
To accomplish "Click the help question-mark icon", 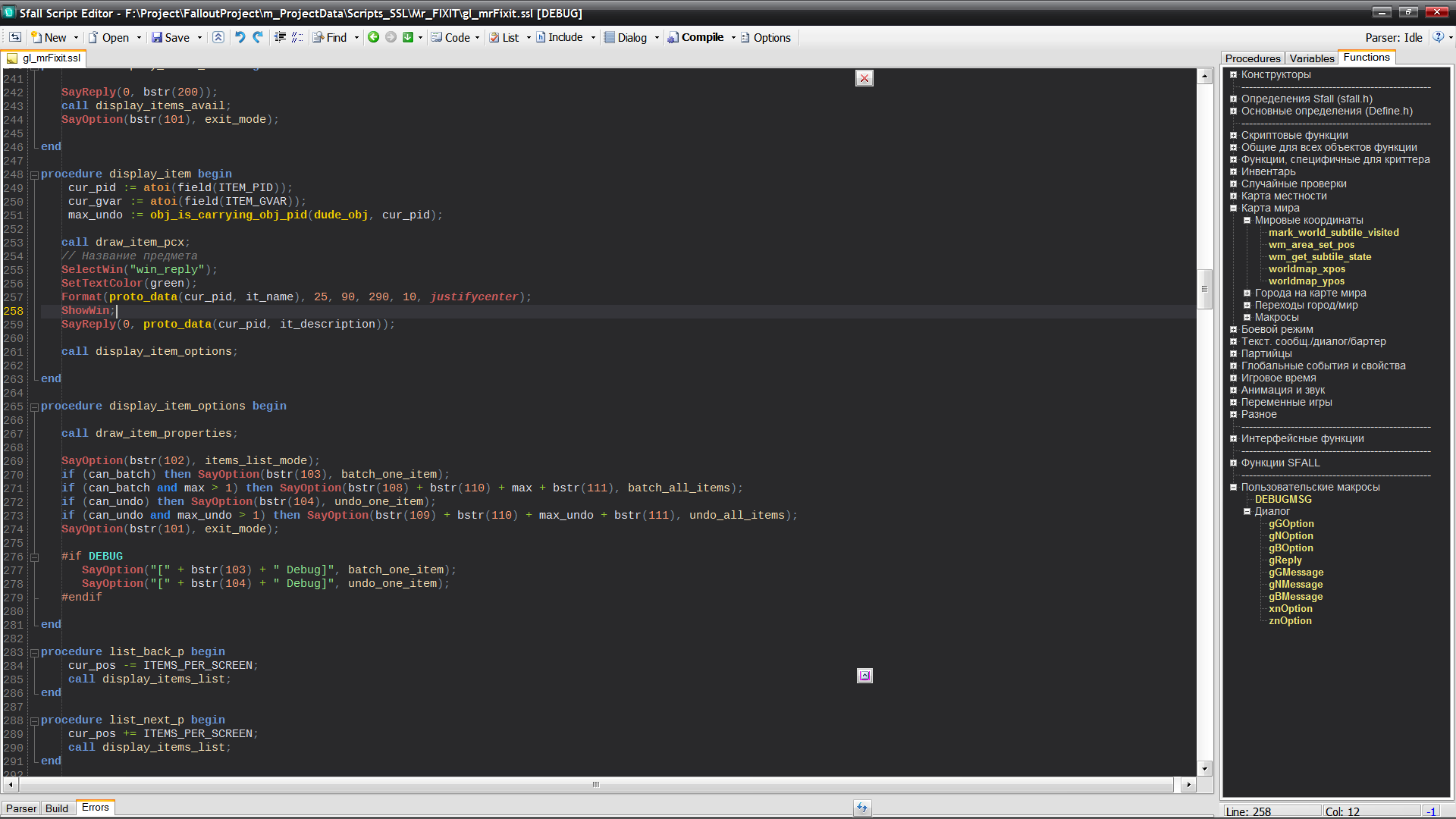I will (1438, 37).
